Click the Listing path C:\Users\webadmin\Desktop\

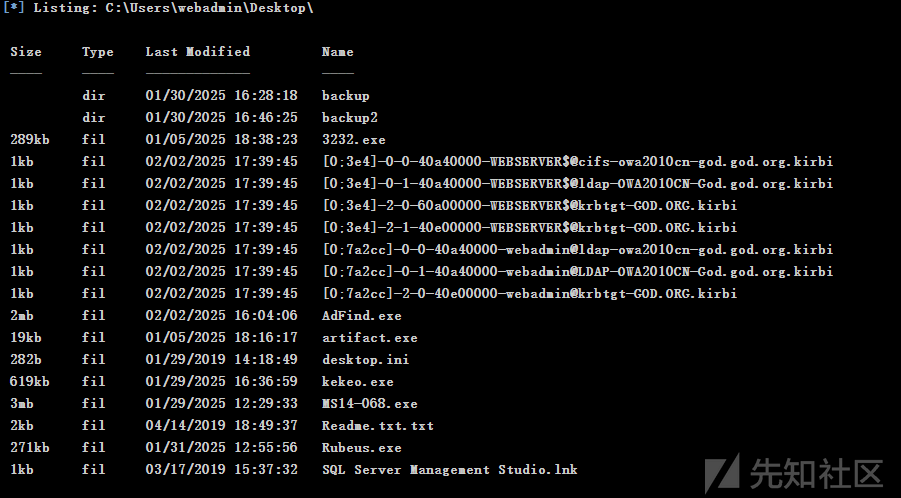pyautogui.click(x=209, y=8)
